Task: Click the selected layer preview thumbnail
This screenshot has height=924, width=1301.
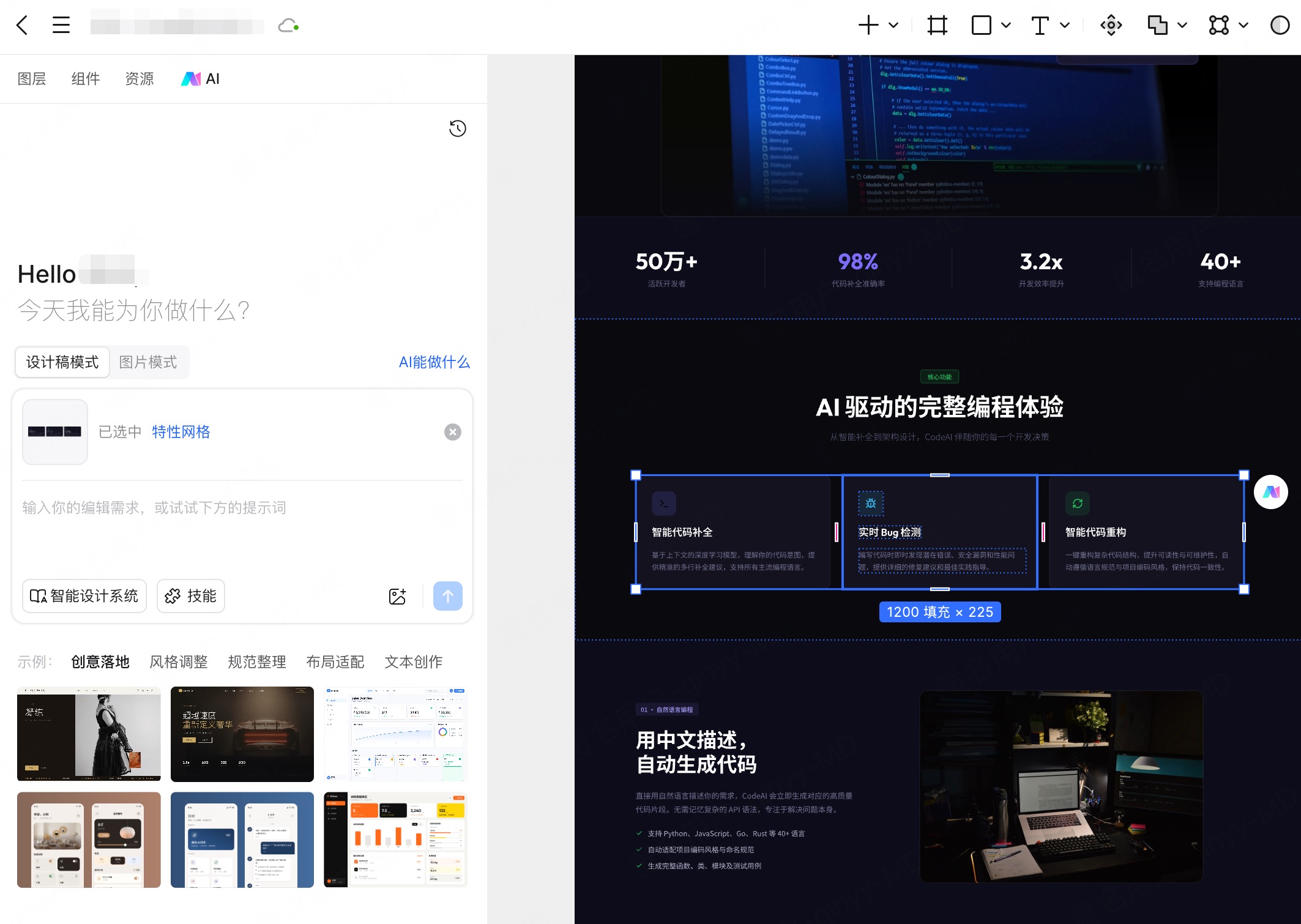Action: (x=55, y=432)
